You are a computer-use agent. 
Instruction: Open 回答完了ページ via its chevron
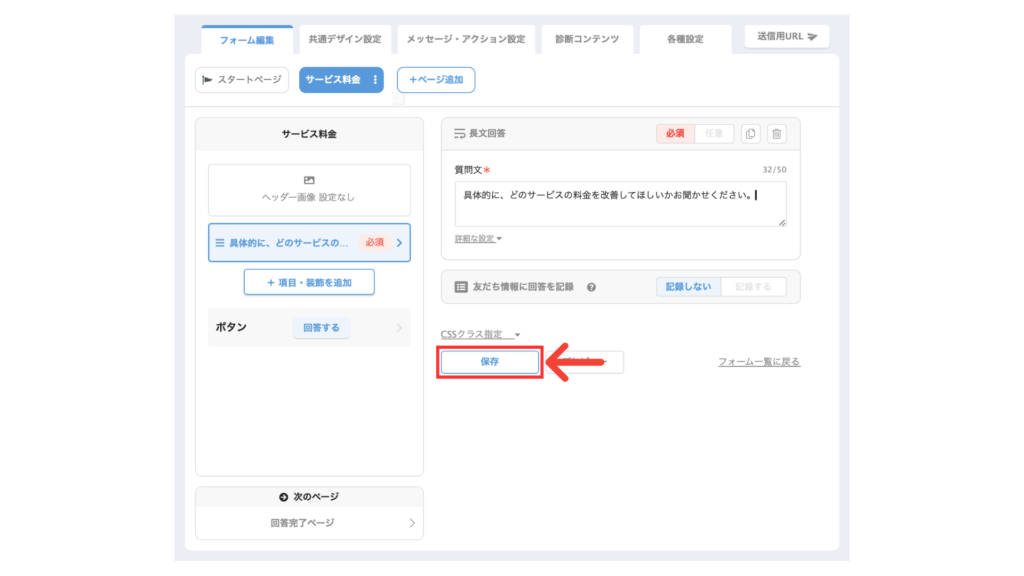point(412,523)
